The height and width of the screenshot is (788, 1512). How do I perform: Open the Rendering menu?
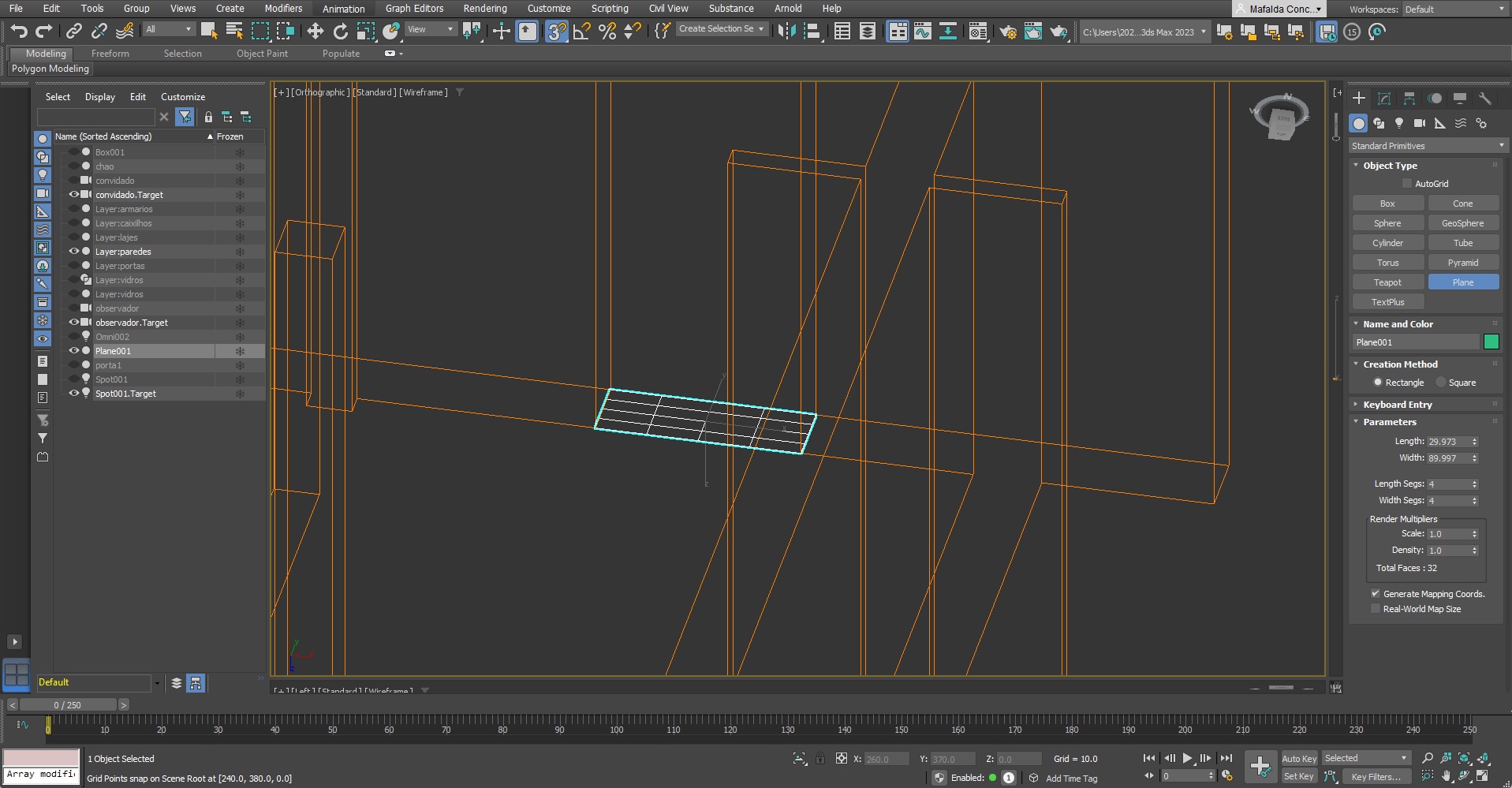(x=484, y=9)
